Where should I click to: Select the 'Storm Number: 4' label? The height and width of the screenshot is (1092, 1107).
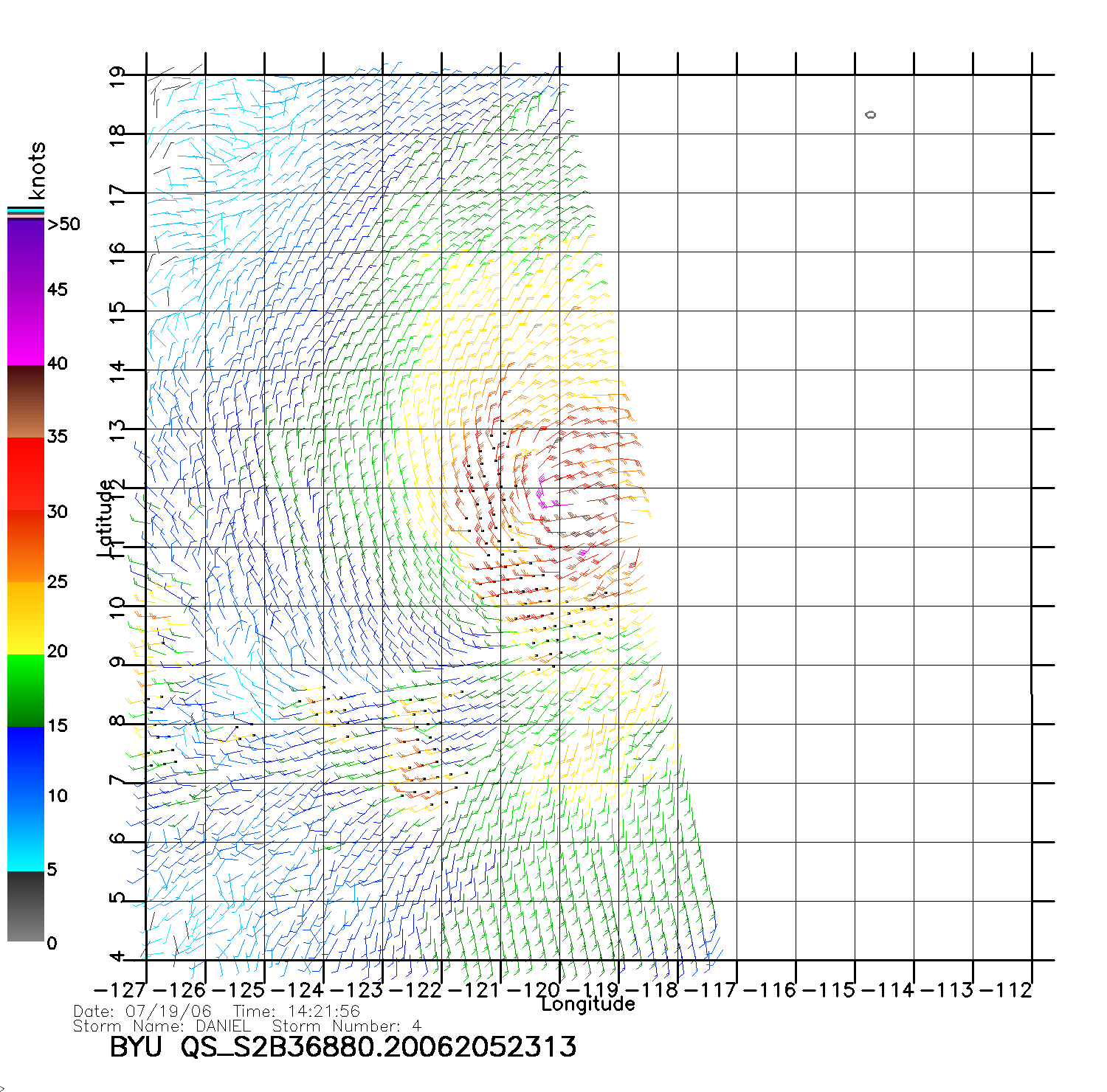pyautogui.click(x=346, y=1026)
